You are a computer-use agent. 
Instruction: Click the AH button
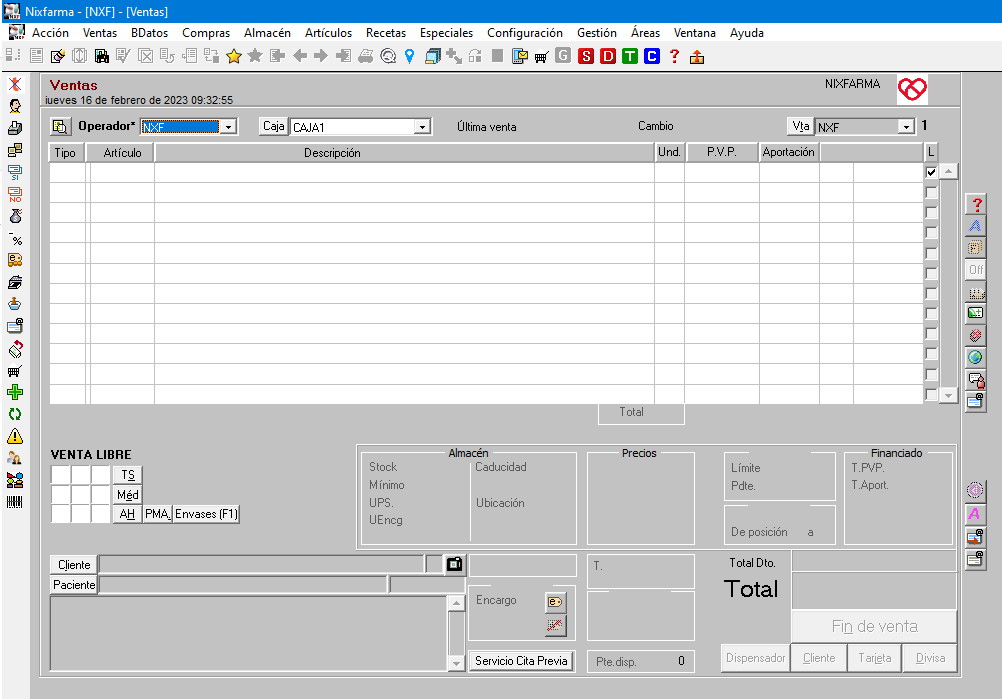click(x=128, y=514)
